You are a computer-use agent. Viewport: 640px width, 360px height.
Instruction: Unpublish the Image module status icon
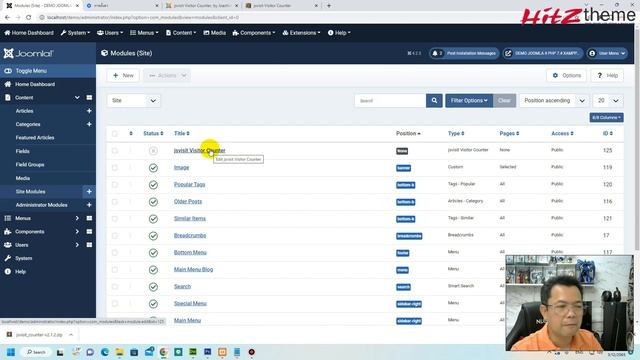pos(153,168)
